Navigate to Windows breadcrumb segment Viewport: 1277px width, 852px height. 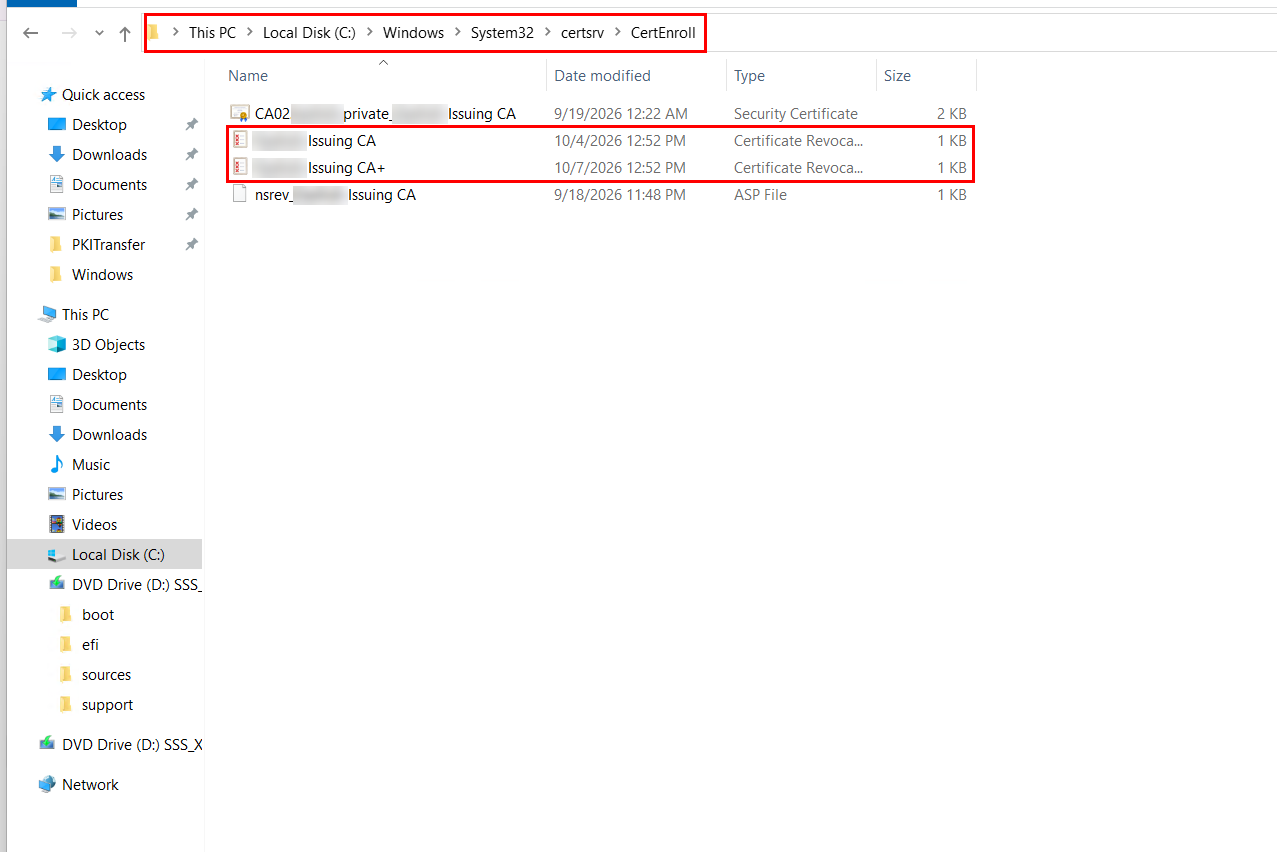[413, 32]
